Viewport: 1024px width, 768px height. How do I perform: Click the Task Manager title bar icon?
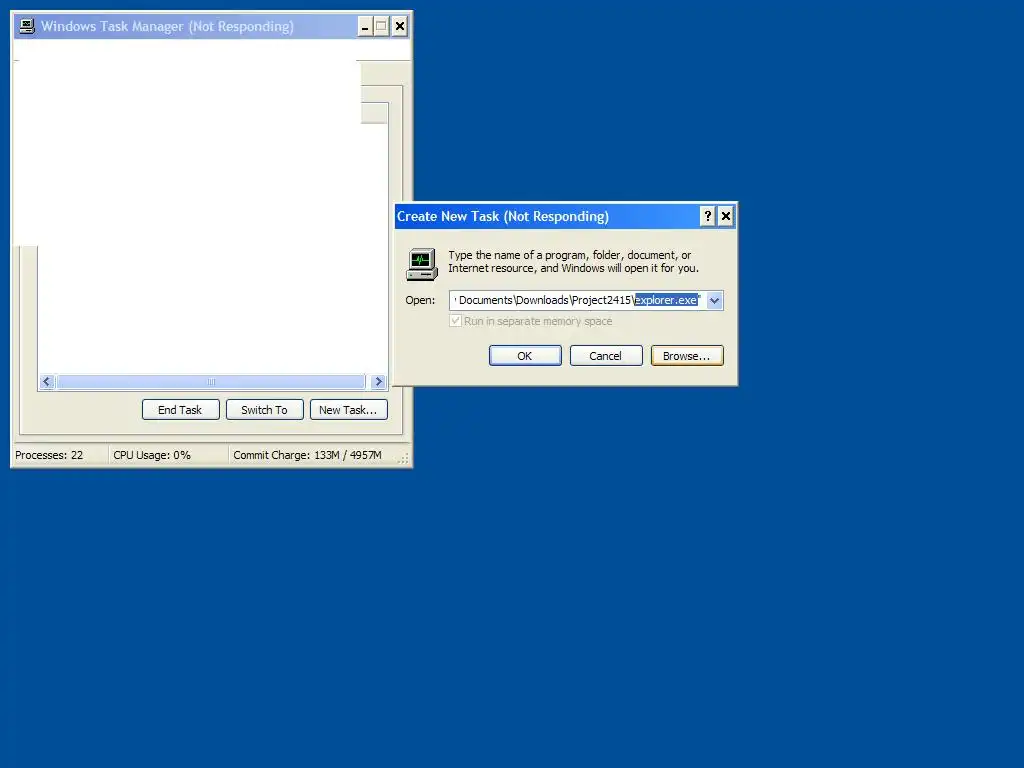tap(27, 26)
